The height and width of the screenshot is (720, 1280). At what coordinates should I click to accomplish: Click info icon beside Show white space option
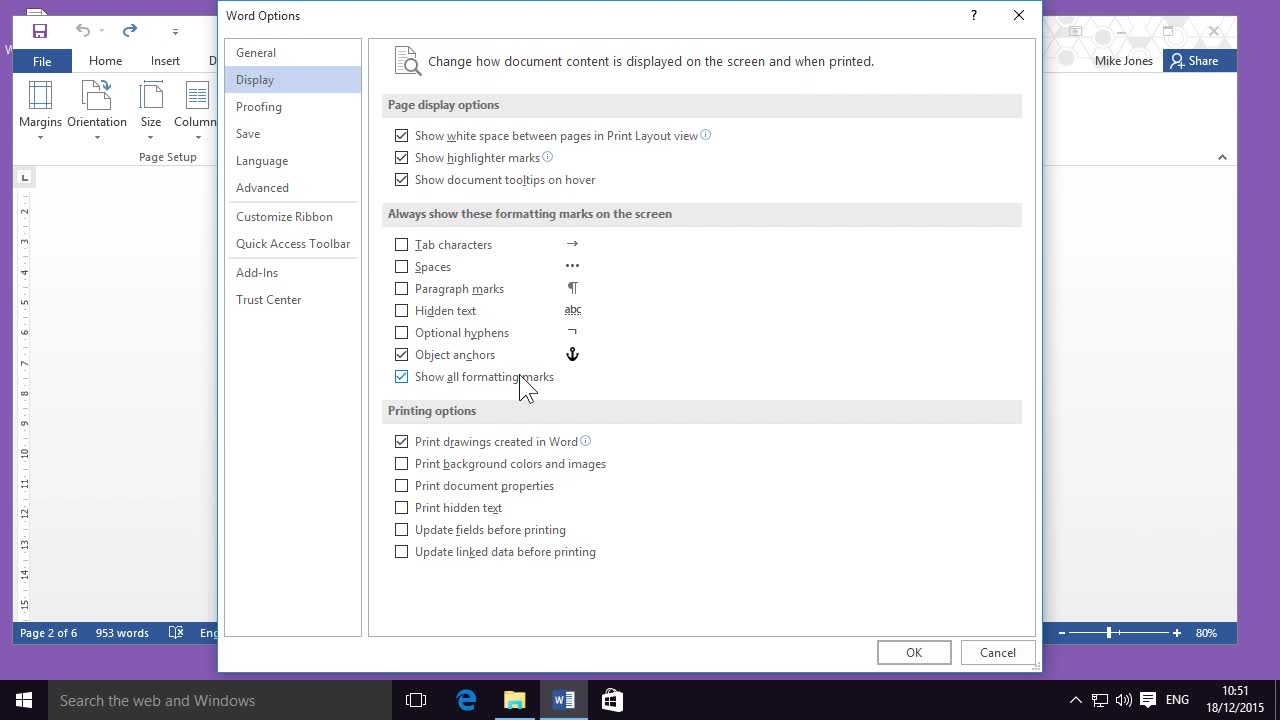click(x=705, y=135)
